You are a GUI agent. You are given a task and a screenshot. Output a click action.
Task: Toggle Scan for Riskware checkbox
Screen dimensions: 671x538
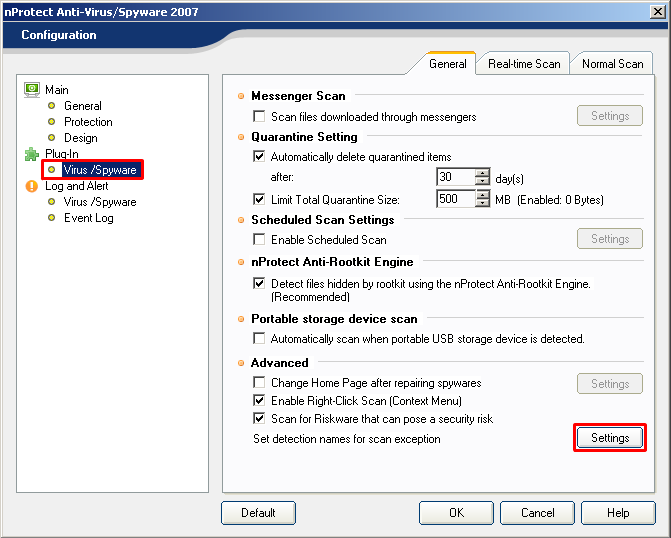point(259,419)
